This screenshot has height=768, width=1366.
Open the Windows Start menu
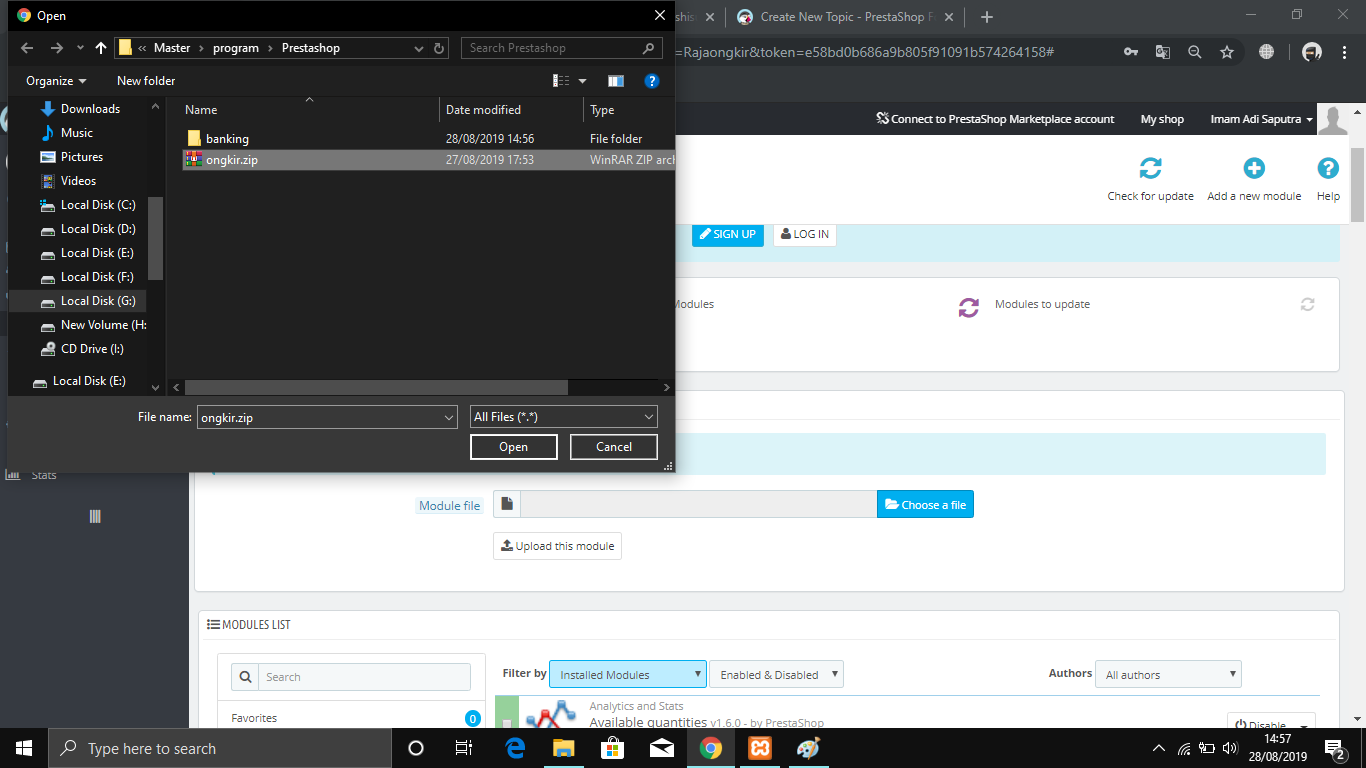(24, 748)
